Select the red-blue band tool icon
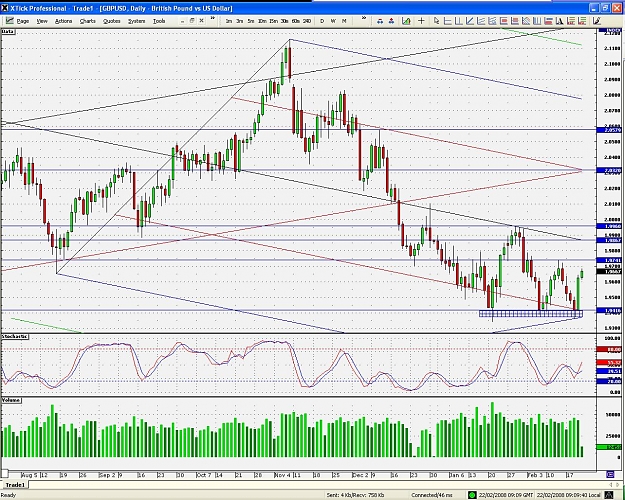The height and width of the screenshot is (500, 625). pos(548,21)
